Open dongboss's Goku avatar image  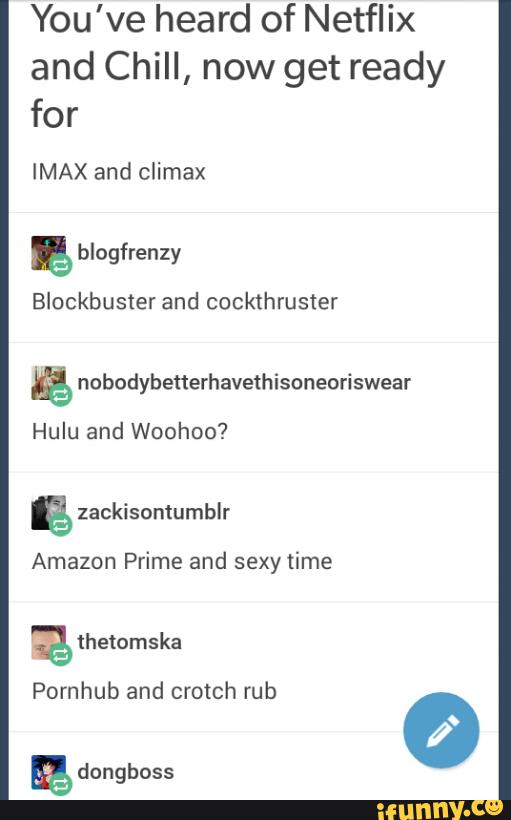pyautogui.click(x=49, y=772)
